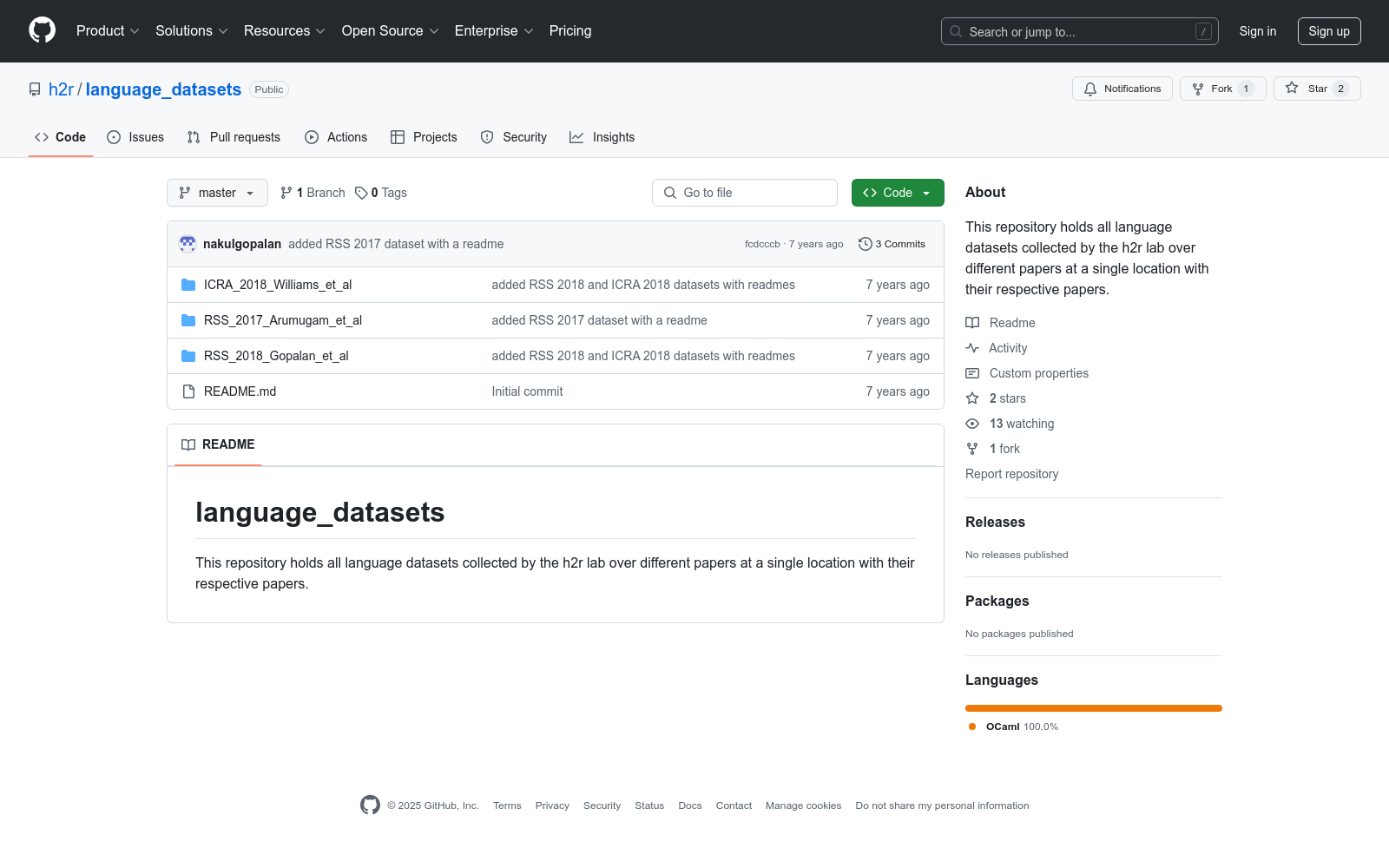Click the README.md file icon

click(188, 391)
